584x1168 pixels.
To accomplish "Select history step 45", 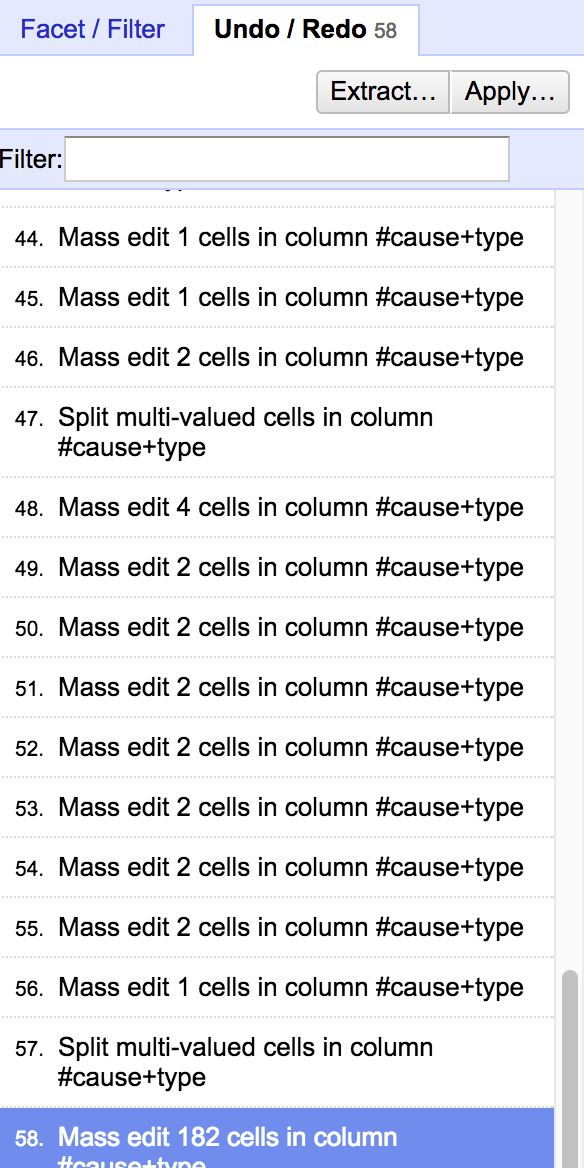I will coord(277,297).
